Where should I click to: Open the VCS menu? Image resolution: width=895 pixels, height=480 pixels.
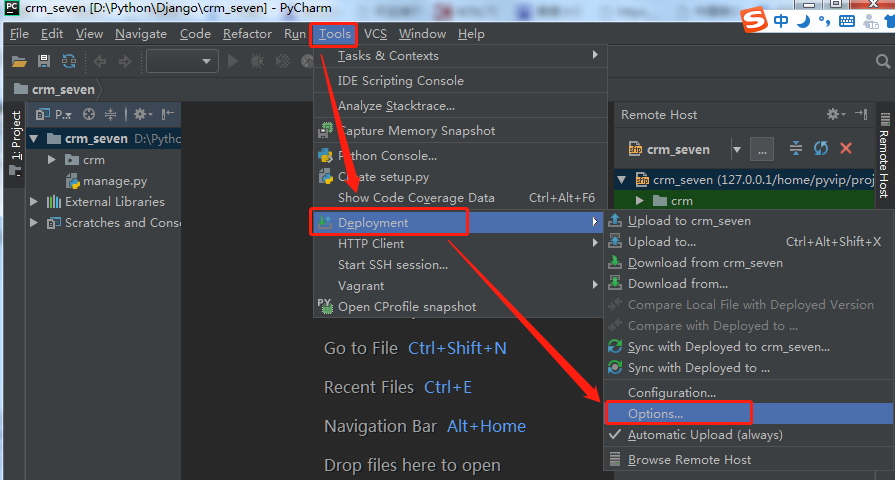(376, 34)
